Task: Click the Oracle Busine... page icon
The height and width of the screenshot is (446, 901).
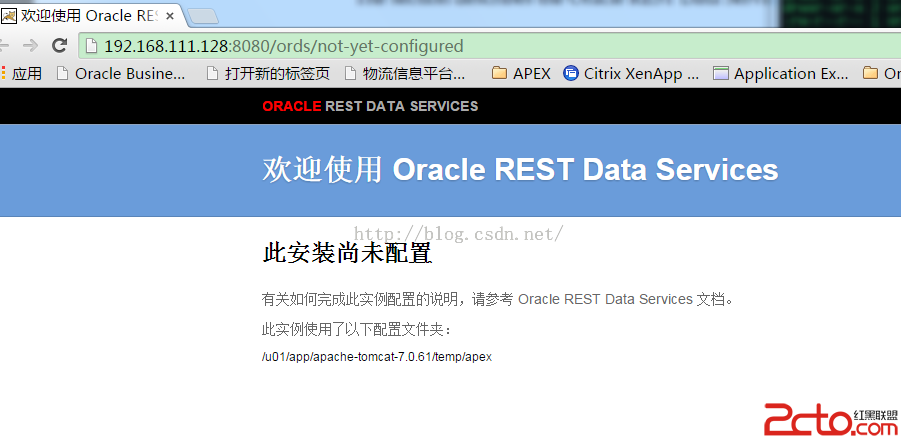Action: tap(63, 74)
